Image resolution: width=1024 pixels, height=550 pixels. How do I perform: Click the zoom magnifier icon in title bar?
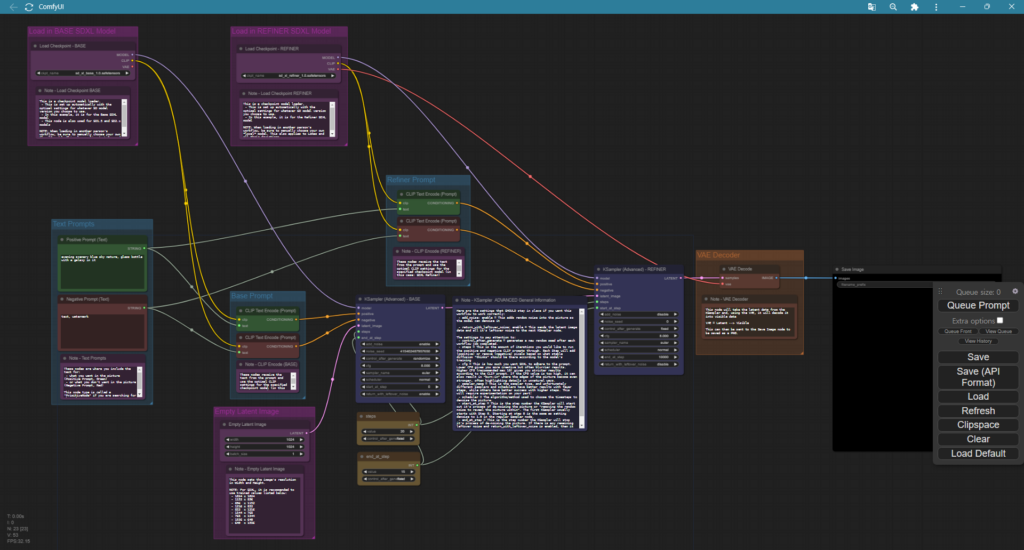(x=893, y=7)
